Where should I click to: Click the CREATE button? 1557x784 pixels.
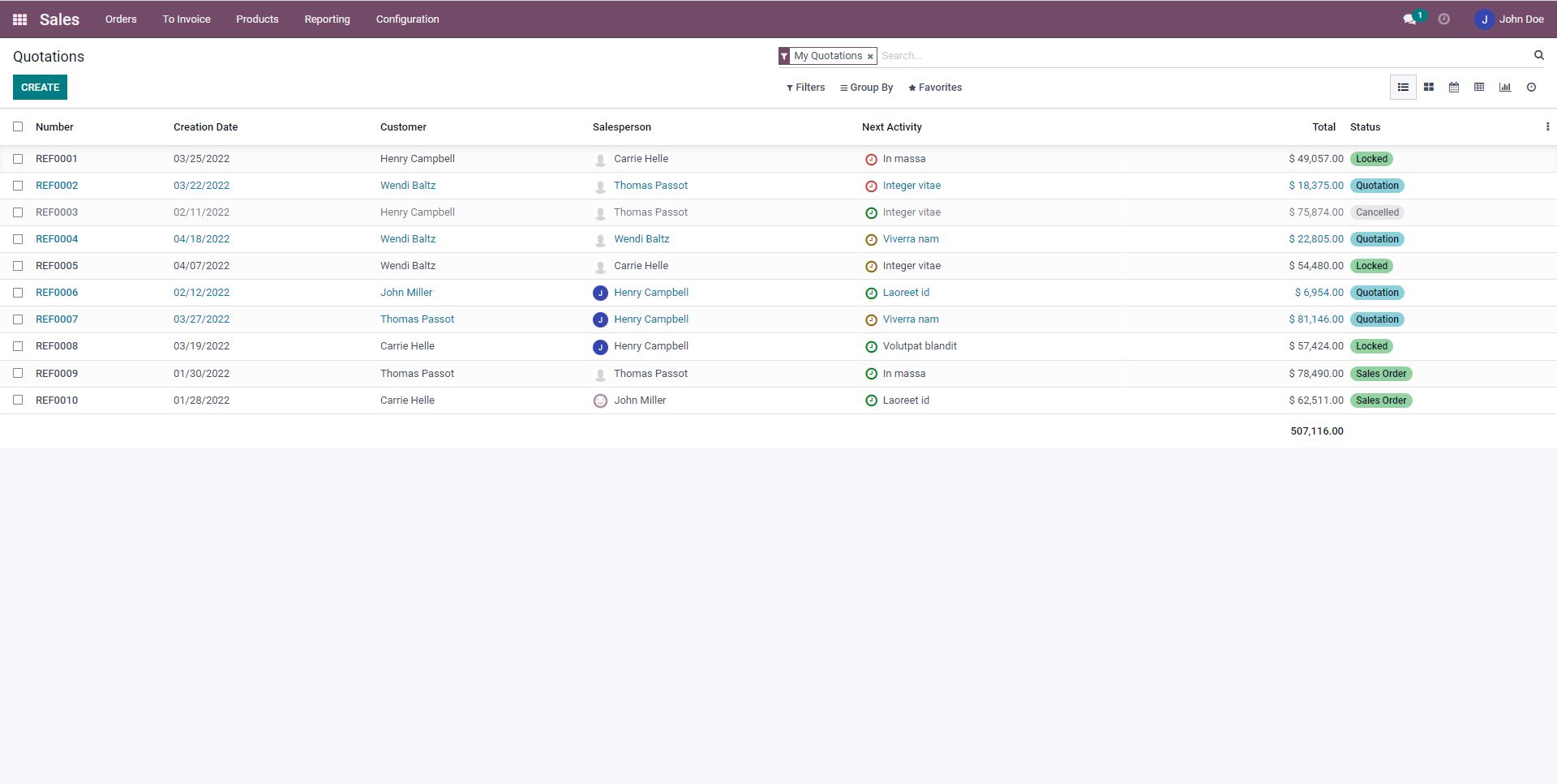tap(40, 88)
